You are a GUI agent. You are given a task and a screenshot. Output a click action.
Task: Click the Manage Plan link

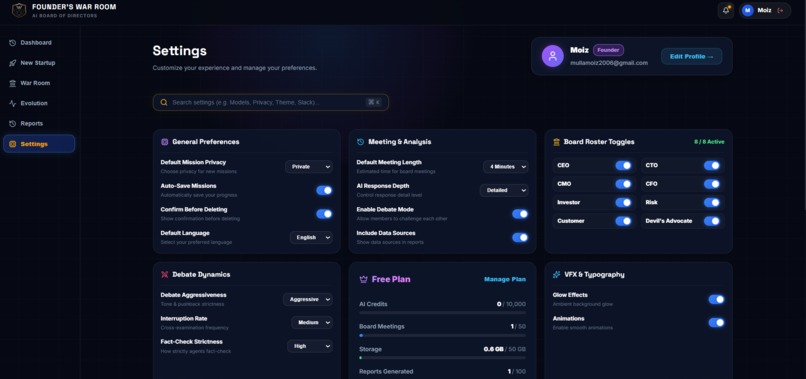505,279
